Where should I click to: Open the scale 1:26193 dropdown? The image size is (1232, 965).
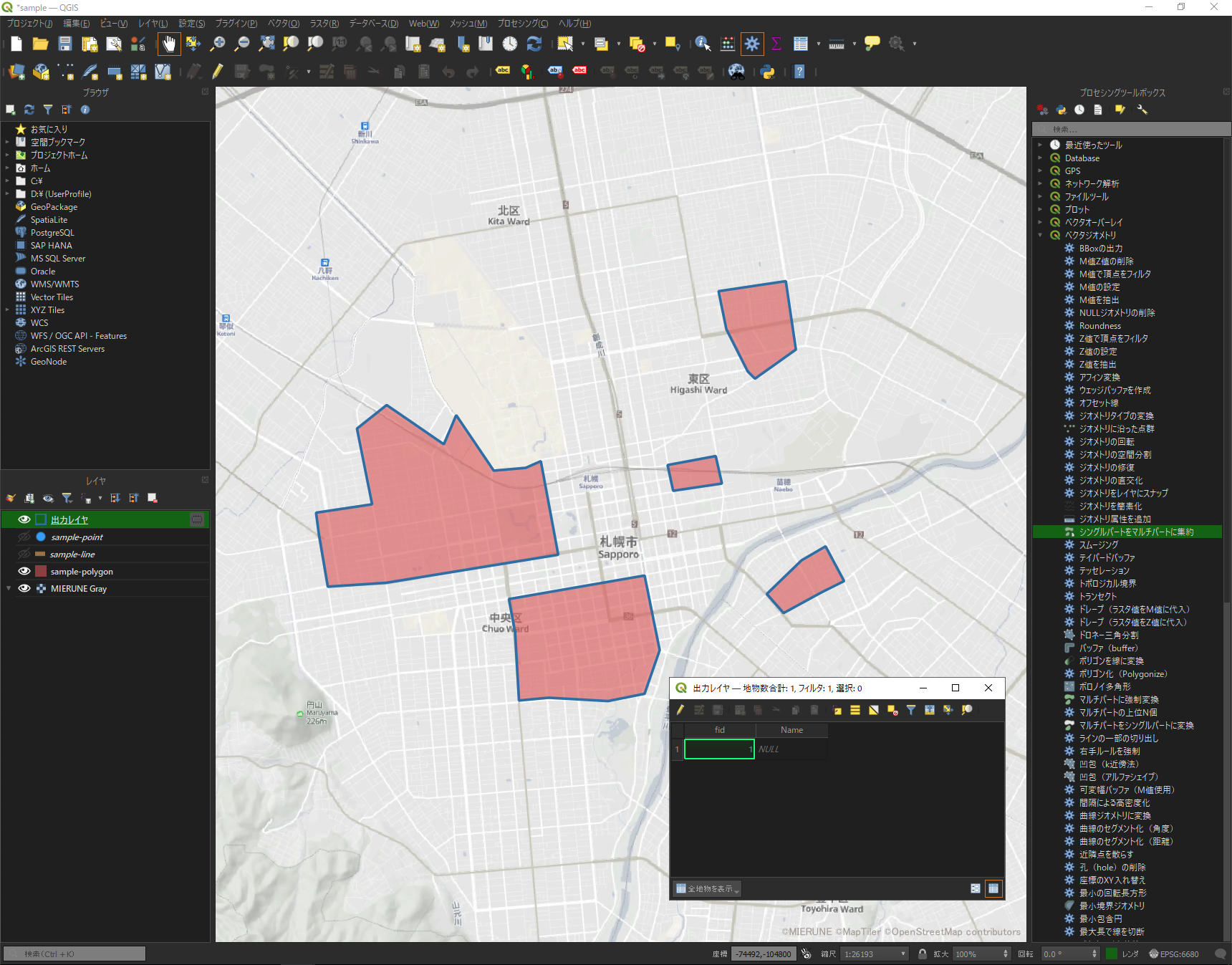pos(903,954)
